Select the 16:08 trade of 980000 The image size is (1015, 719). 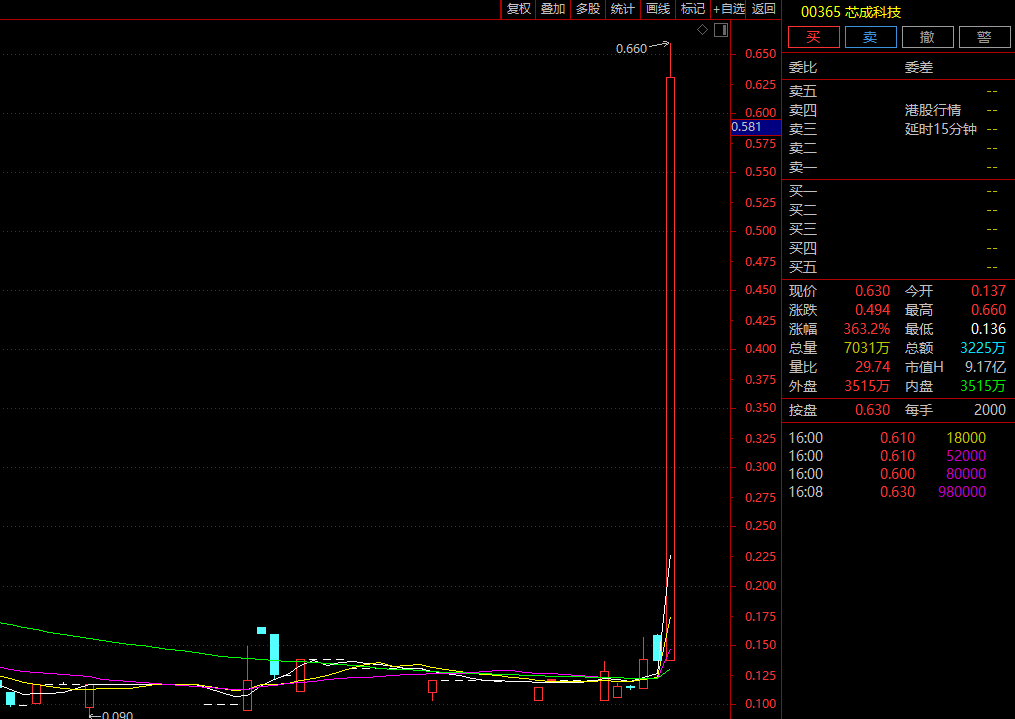point(887,492)
